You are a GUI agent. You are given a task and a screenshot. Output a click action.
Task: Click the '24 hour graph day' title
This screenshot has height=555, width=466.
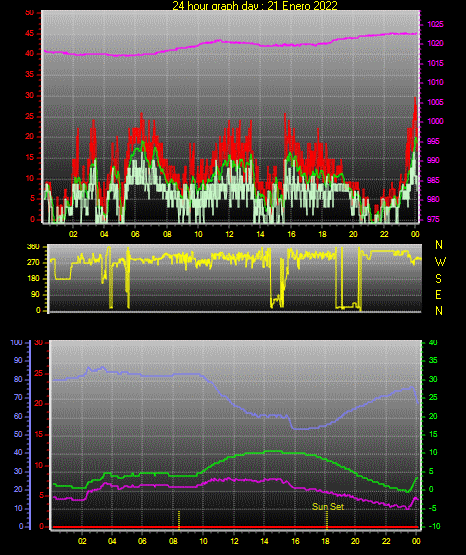[x=255, y=5]
